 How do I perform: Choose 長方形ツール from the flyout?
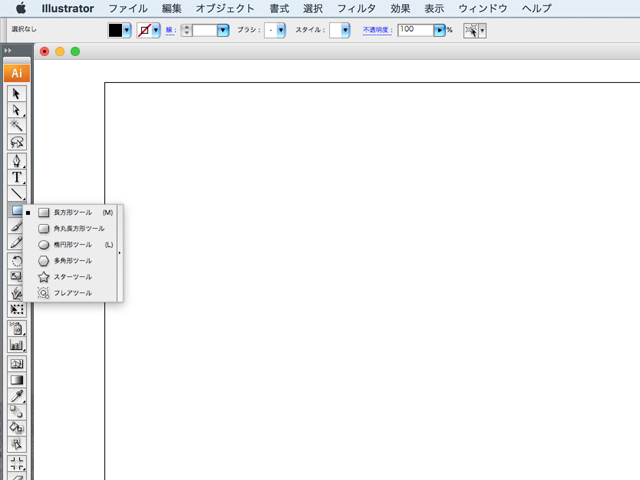[x=72, y=213]
